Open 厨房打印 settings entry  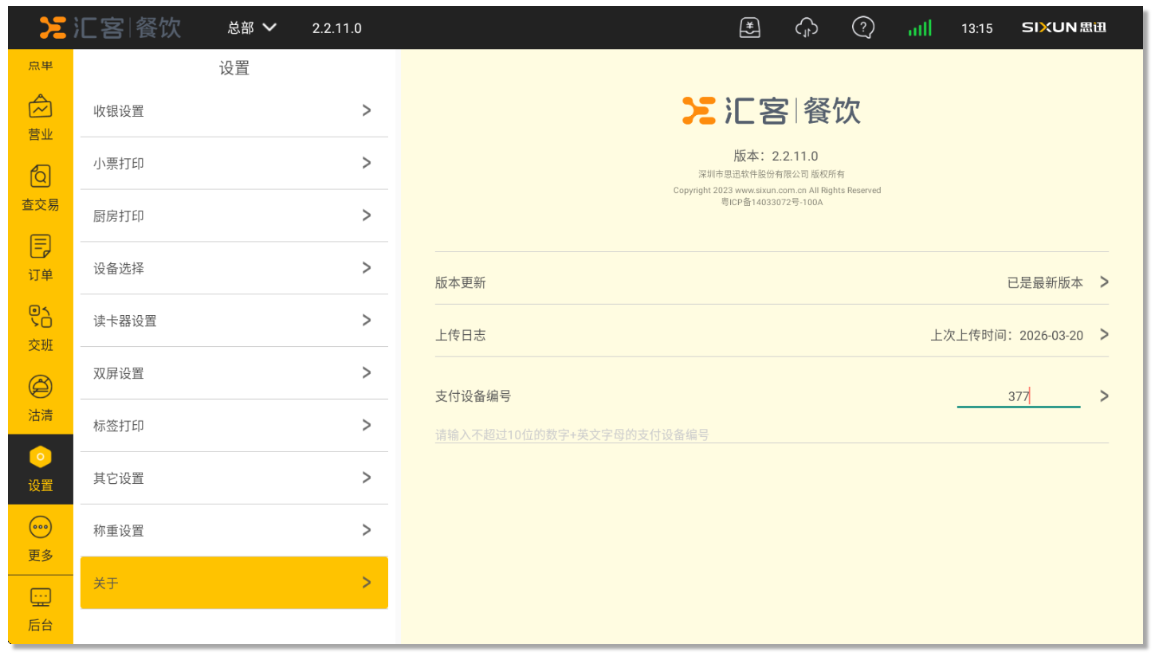click(234, 216)
